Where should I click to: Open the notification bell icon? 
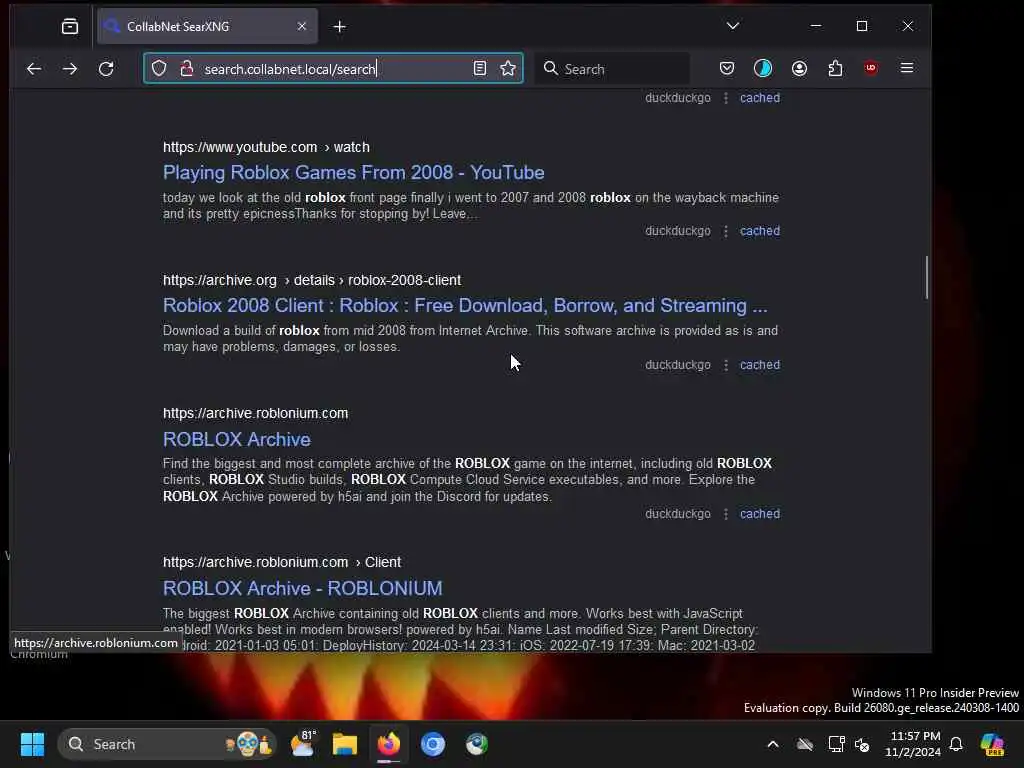pos(956,744)
